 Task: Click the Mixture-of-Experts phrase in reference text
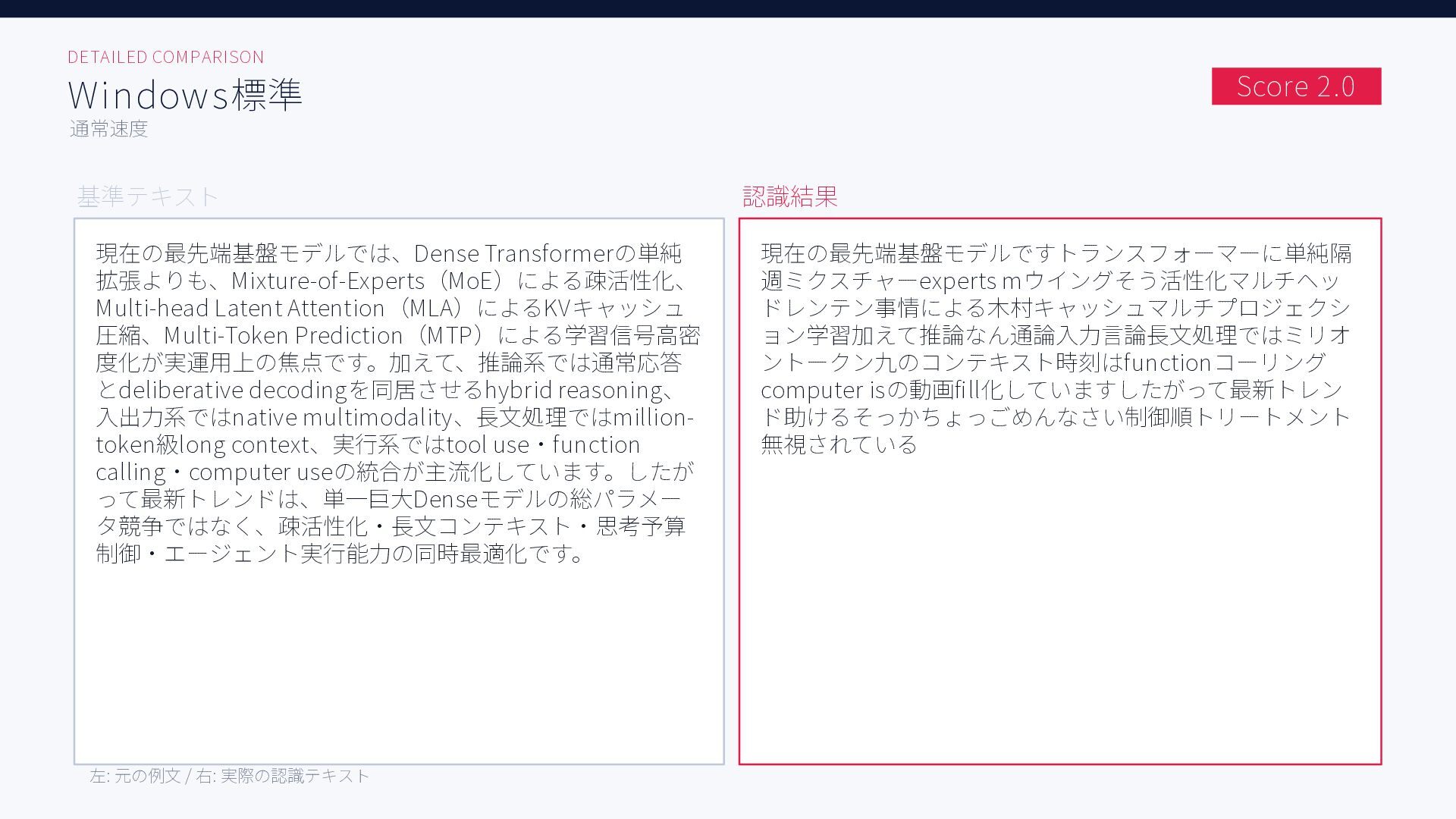[328, 281]
